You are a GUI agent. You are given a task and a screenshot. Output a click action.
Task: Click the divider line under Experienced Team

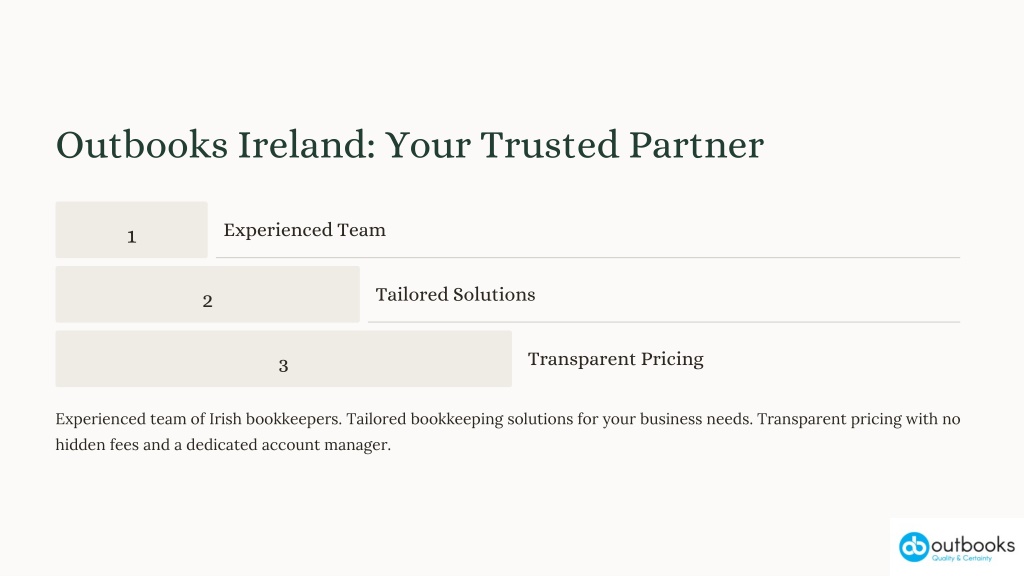588,257
